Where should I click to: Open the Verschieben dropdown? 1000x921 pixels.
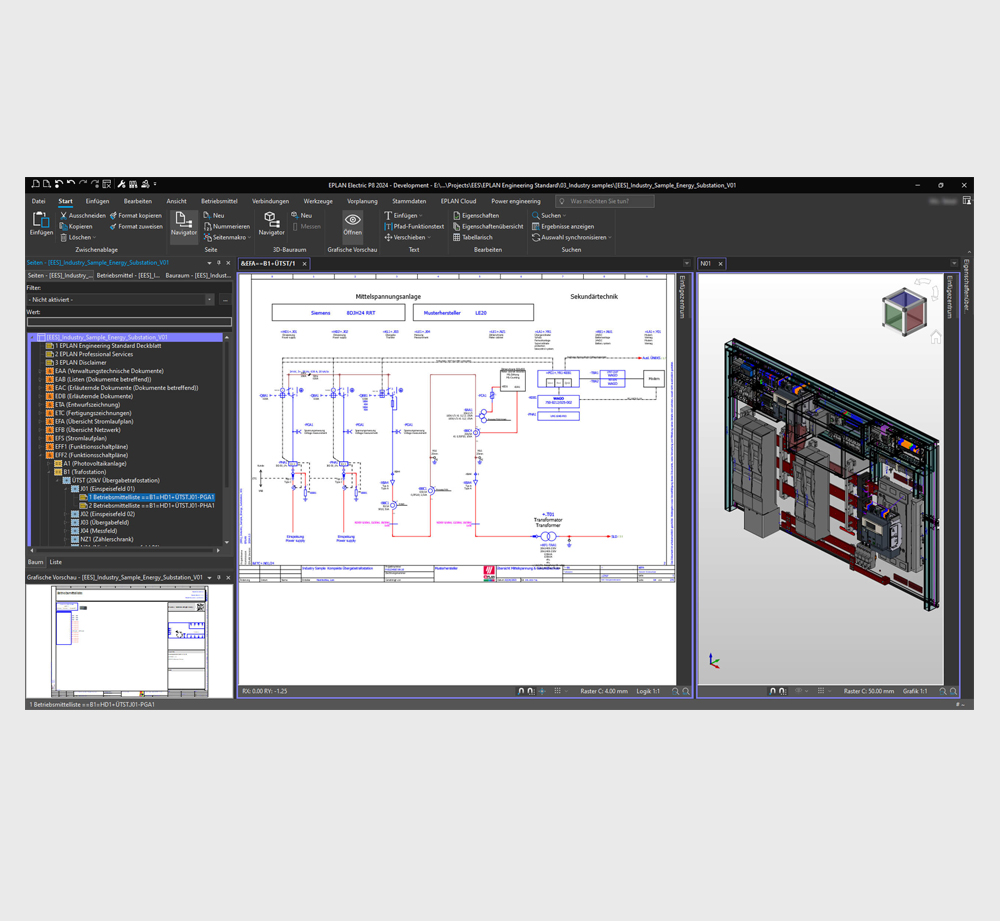coord(408,237)
